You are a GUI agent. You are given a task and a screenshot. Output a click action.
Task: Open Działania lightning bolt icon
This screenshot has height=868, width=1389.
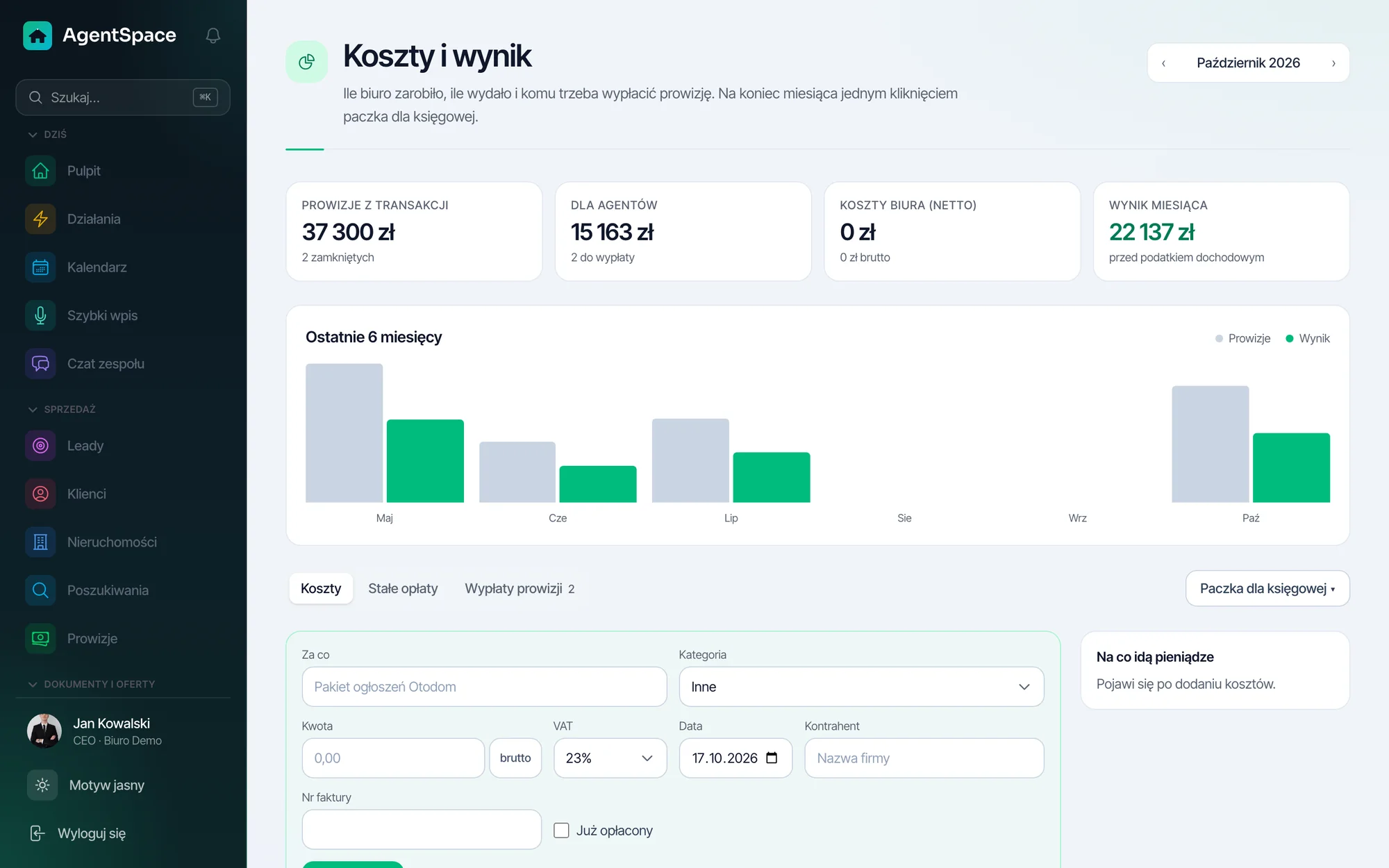[40, 219]
